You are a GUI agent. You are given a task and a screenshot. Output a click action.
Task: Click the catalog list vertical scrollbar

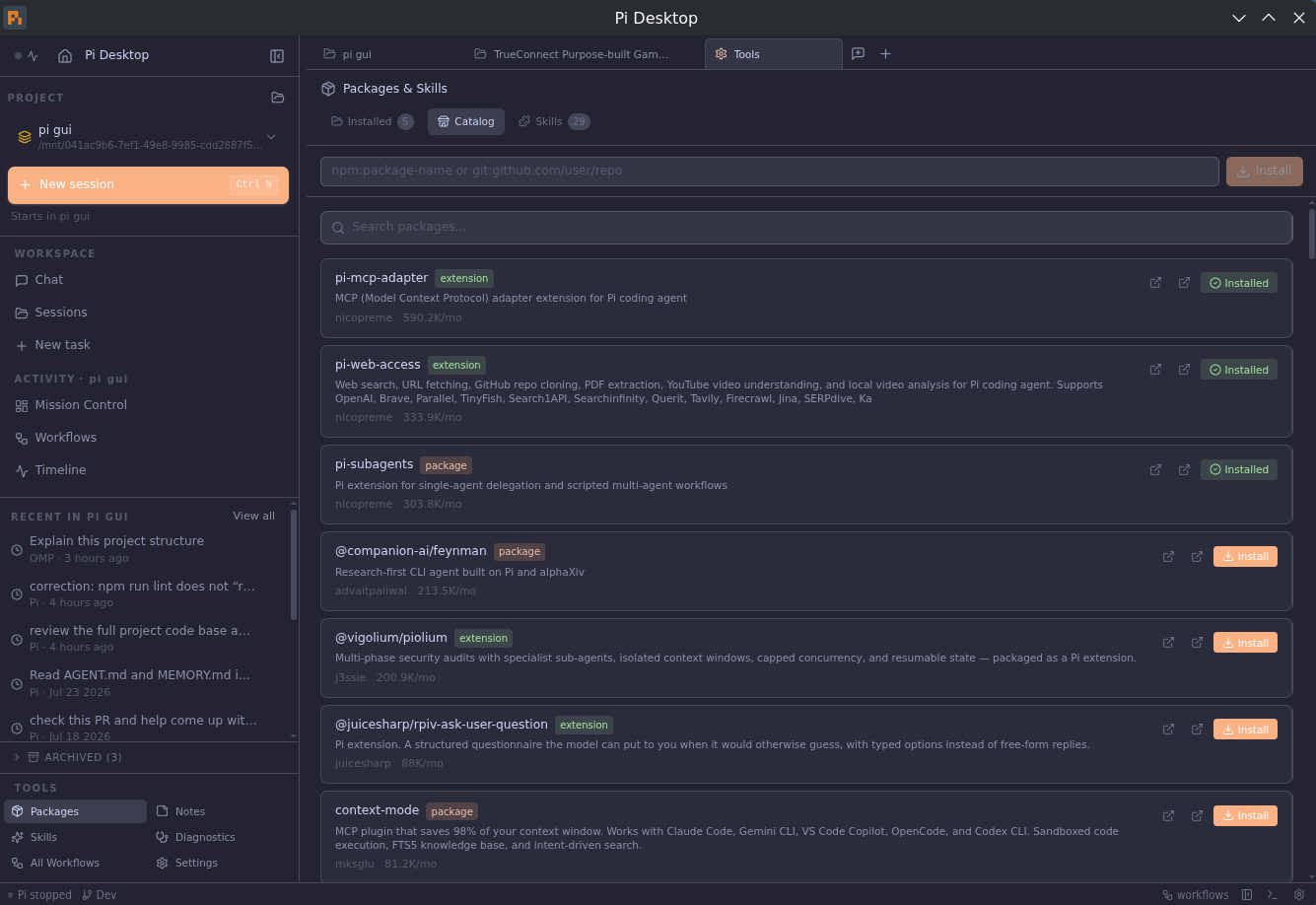tap(1312, 234)
